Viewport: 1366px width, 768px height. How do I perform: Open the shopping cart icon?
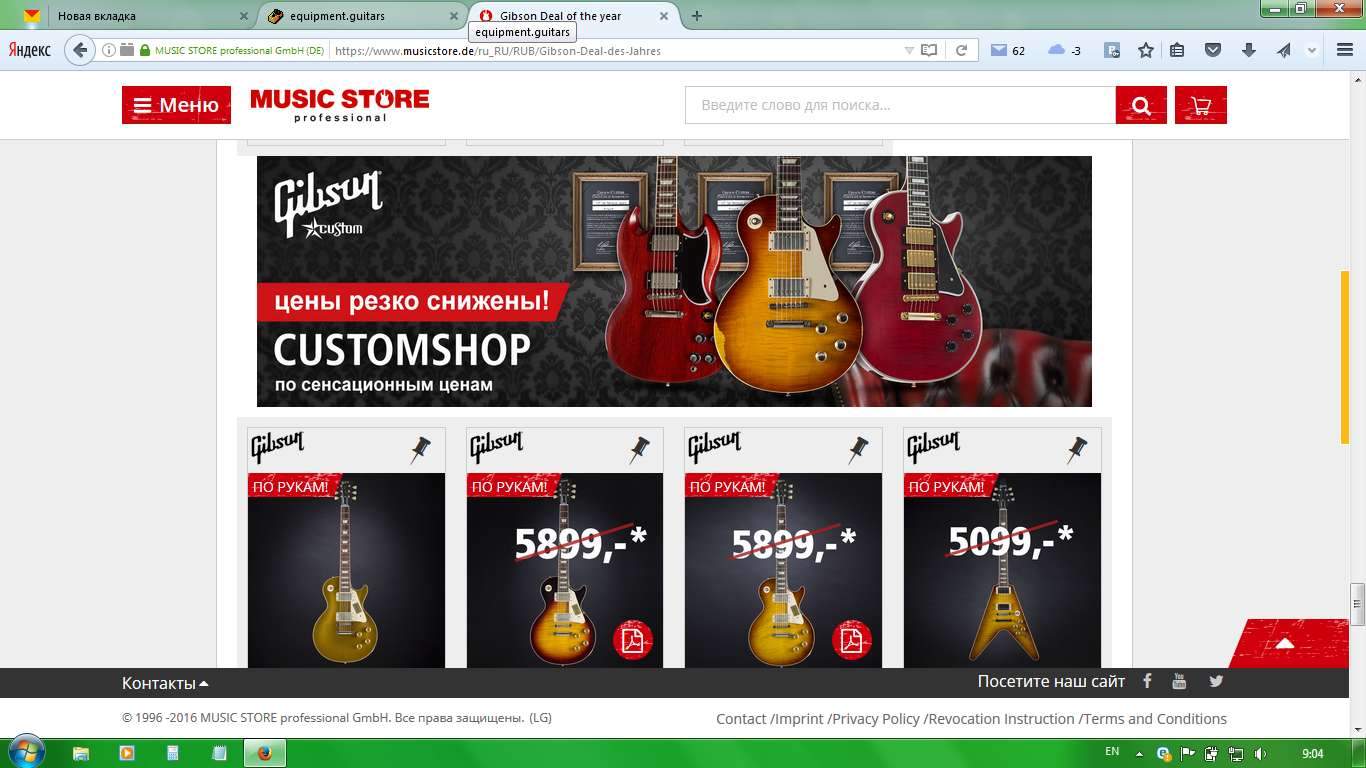point(1201,105)
